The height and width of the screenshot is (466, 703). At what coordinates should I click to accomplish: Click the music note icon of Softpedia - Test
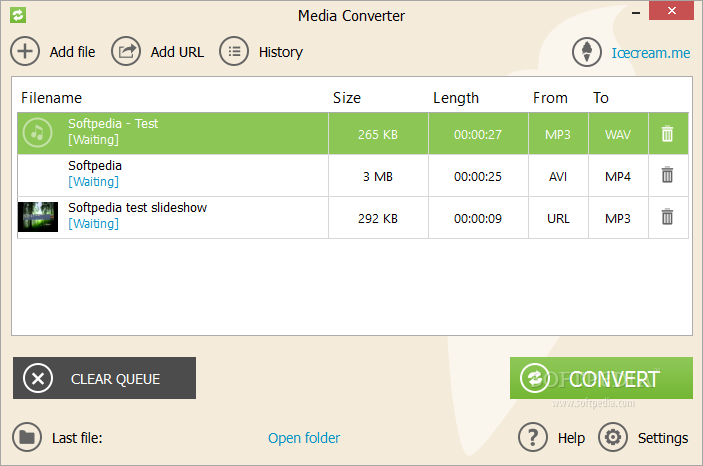coord(38,133)
